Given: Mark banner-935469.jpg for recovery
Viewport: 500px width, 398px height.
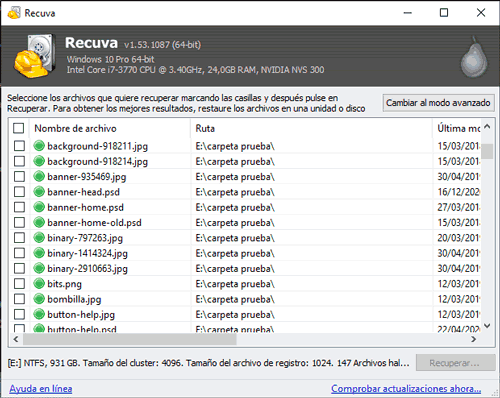Looking at the screenshot, I should (x=19, y=176).
